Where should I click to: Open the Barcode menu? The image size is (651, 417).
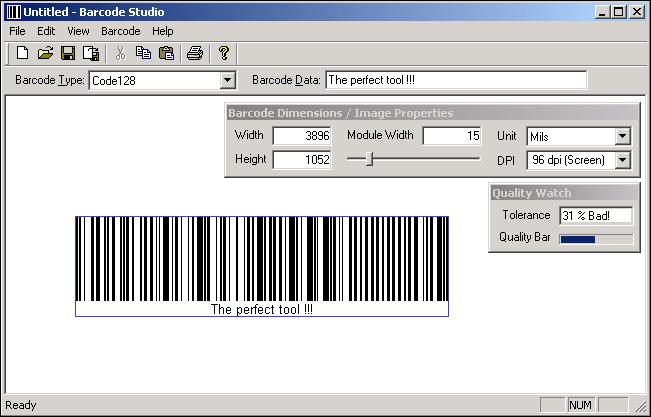(121, 31)
